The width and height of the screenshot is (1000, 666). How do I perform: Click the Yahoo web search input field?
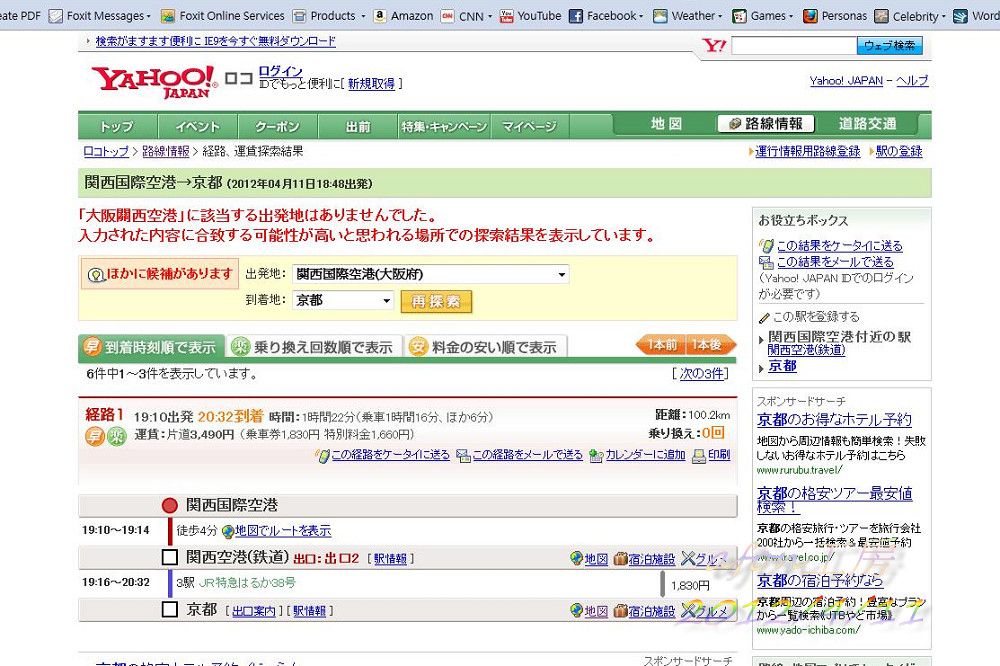[793, 46]
